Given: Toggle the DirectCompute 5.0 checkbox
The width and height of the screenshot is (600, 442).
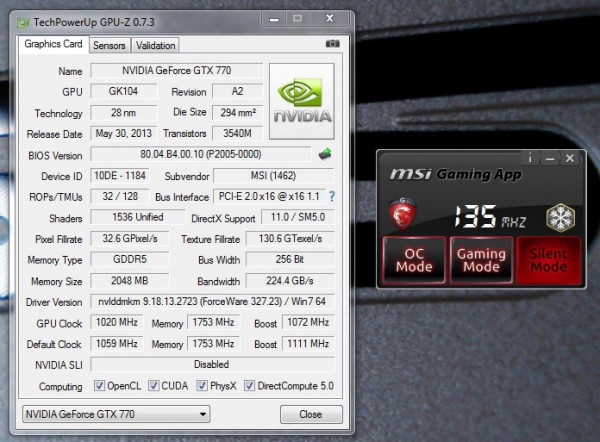Looking at the screenshot, I should click(249, 385).
